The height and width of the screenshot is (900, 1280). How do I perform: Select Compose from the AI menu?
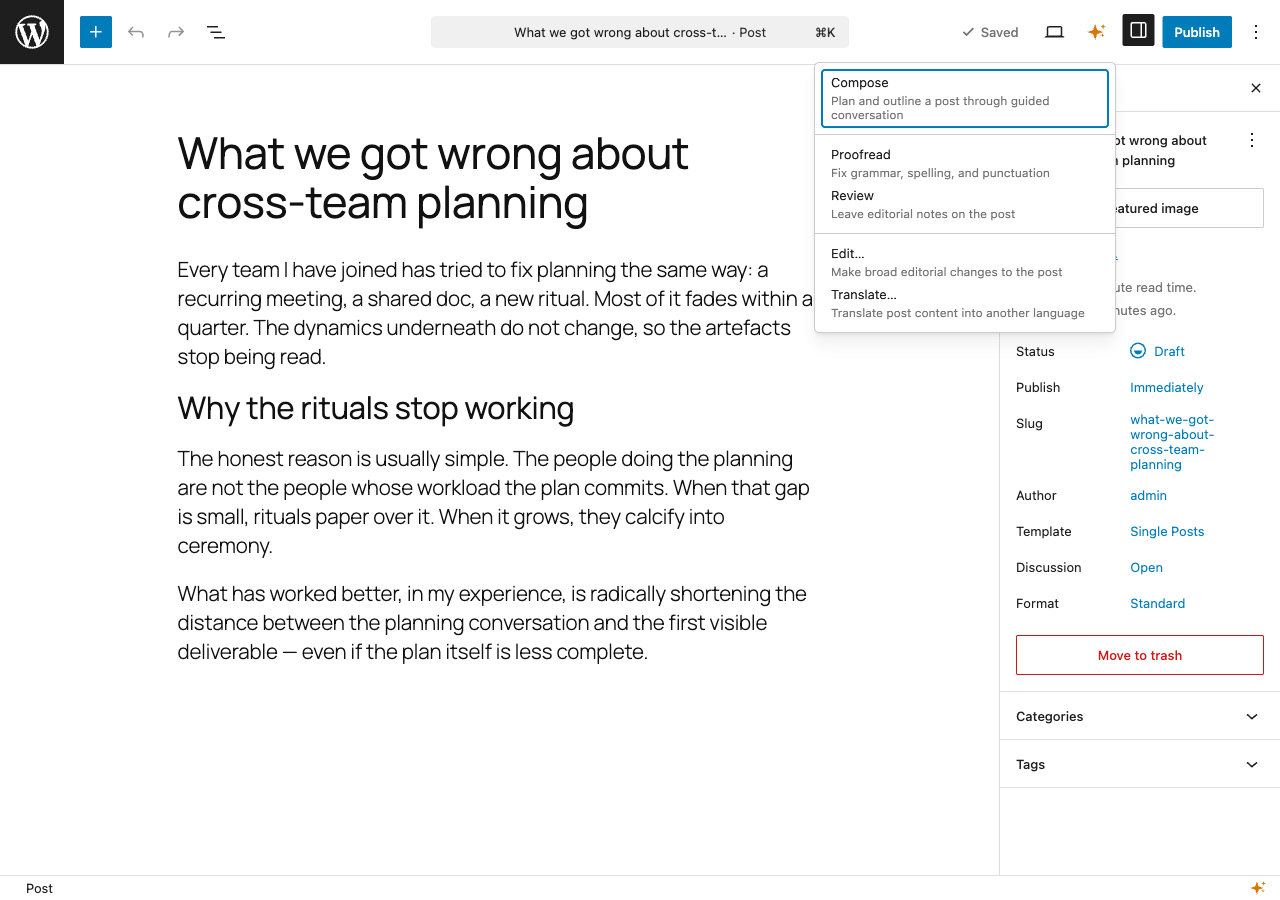coord(964,97)
